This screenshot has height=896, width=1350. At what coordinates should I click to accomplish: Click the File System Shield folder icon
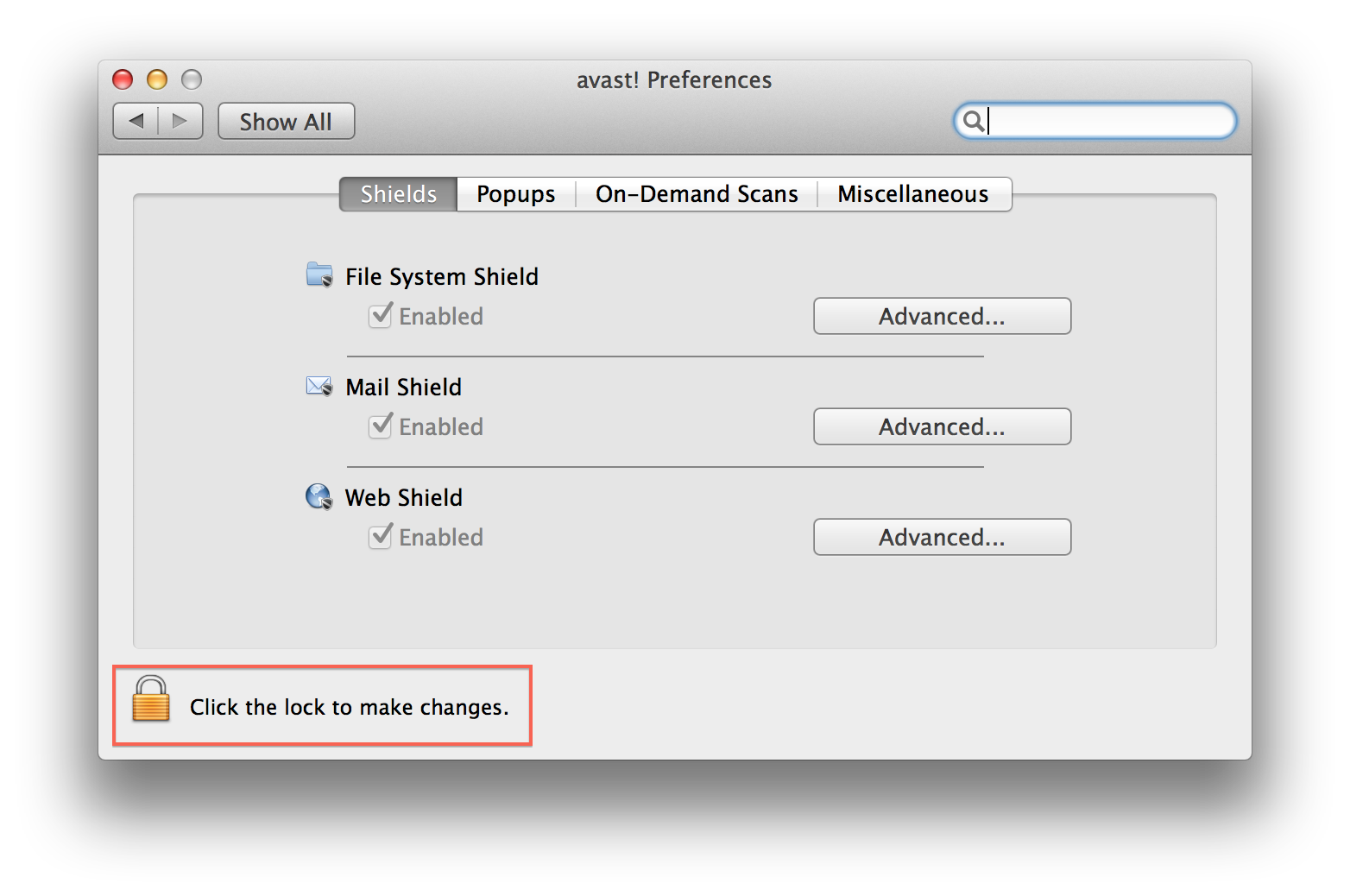pos(318,275)
